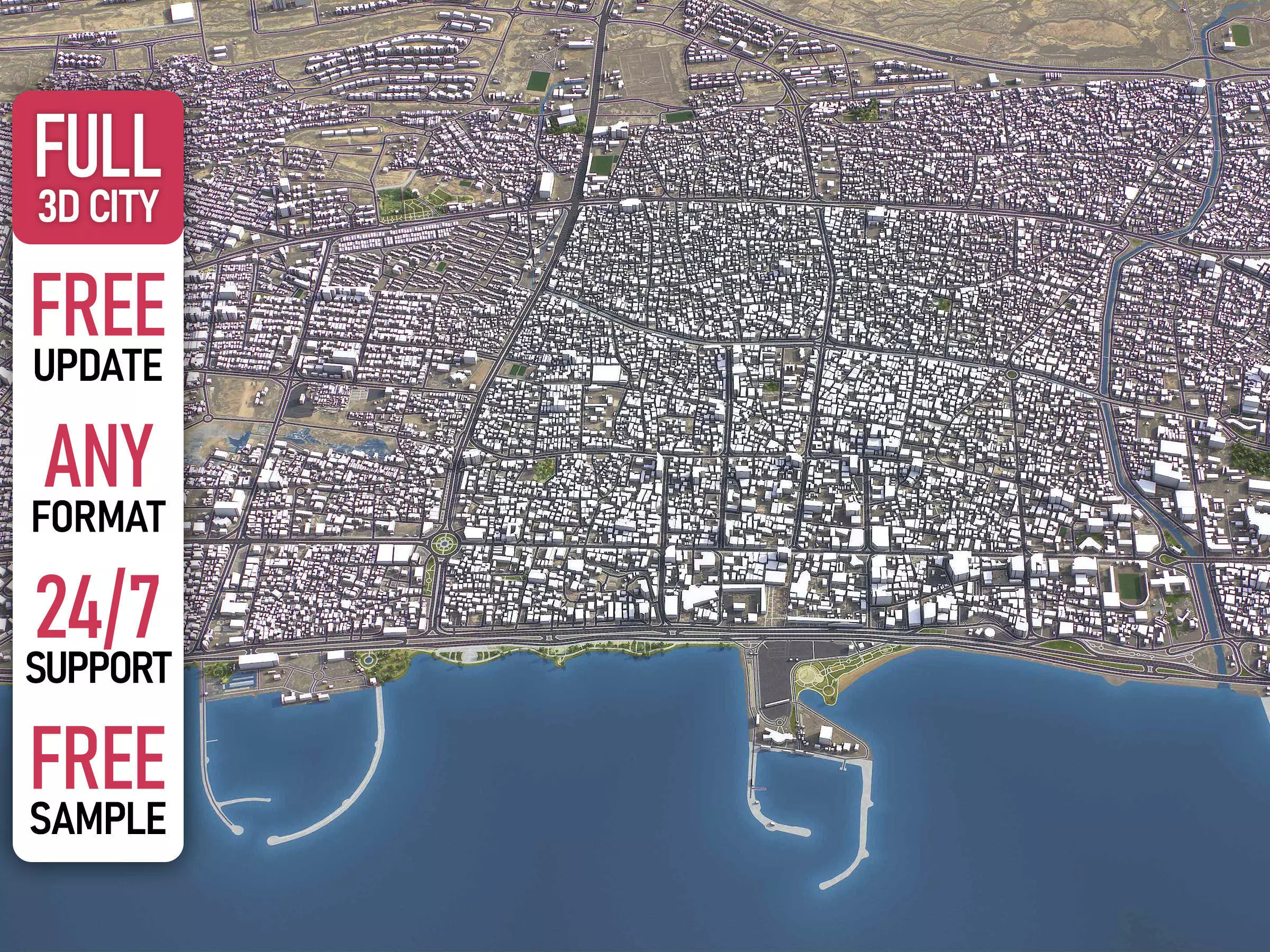Click the red FULL 3D CITY badge

97,167
